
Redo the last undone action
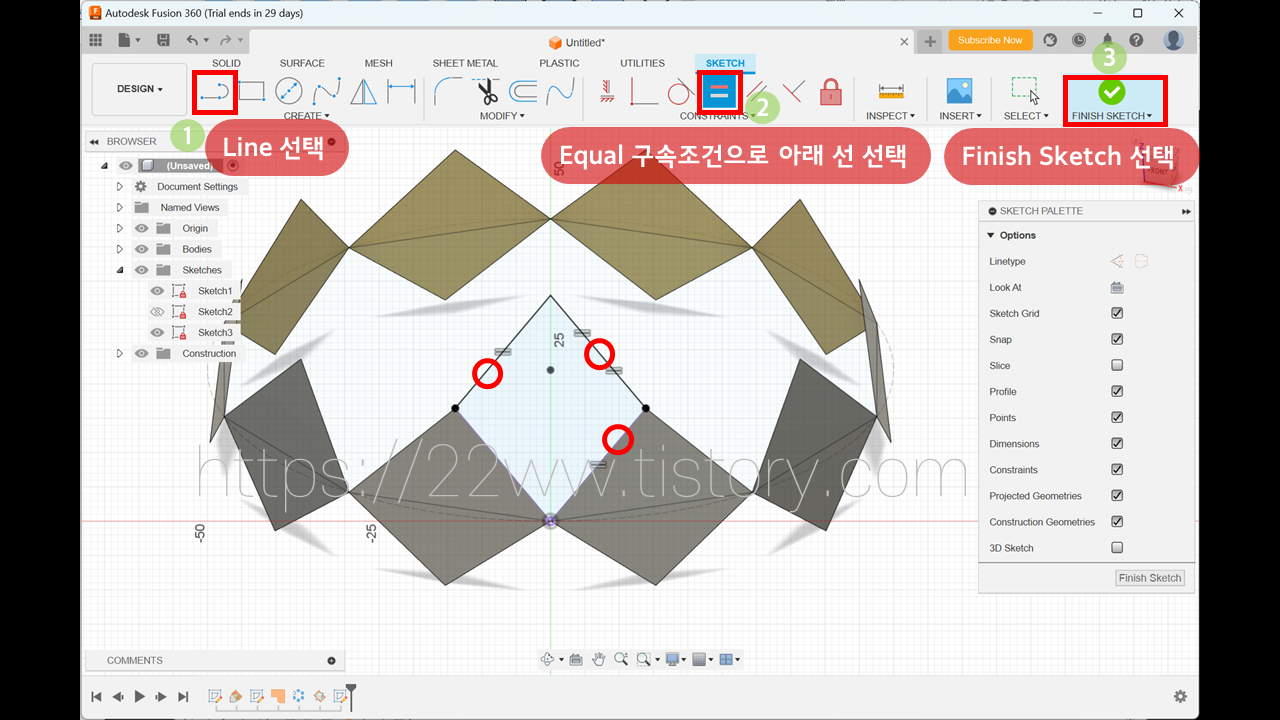[225, 40]
